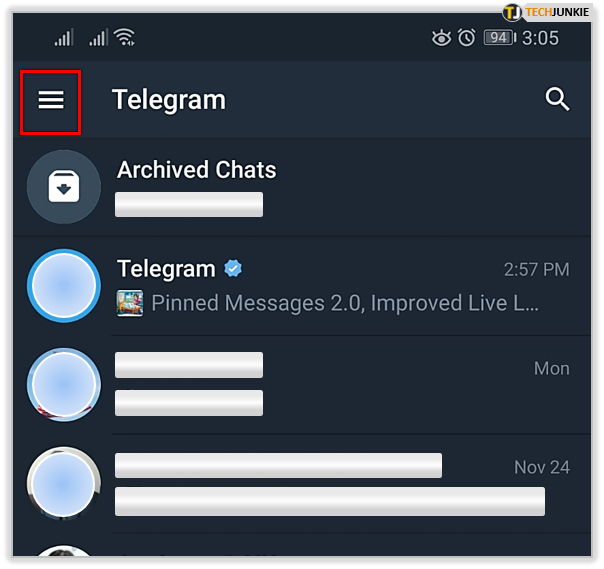Tap the search magnifier icon
Viewport: 604px width, 569px height.
pyautogui.click(x=557, y=99)
